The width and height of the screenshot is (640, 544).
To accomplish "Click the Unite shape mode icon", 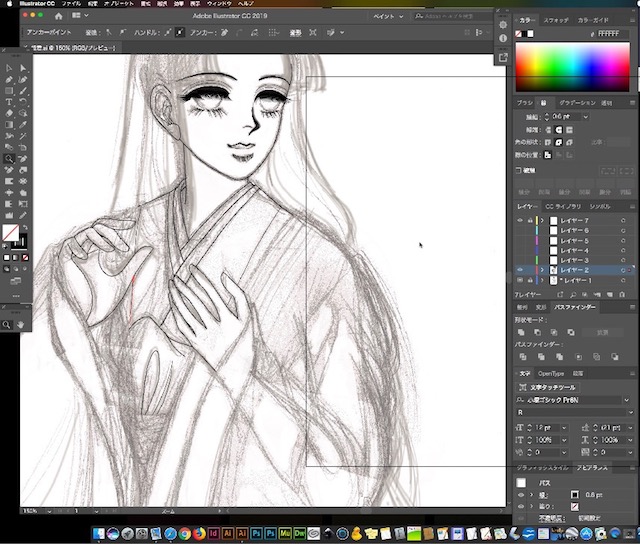I will [x=521, y=333].
